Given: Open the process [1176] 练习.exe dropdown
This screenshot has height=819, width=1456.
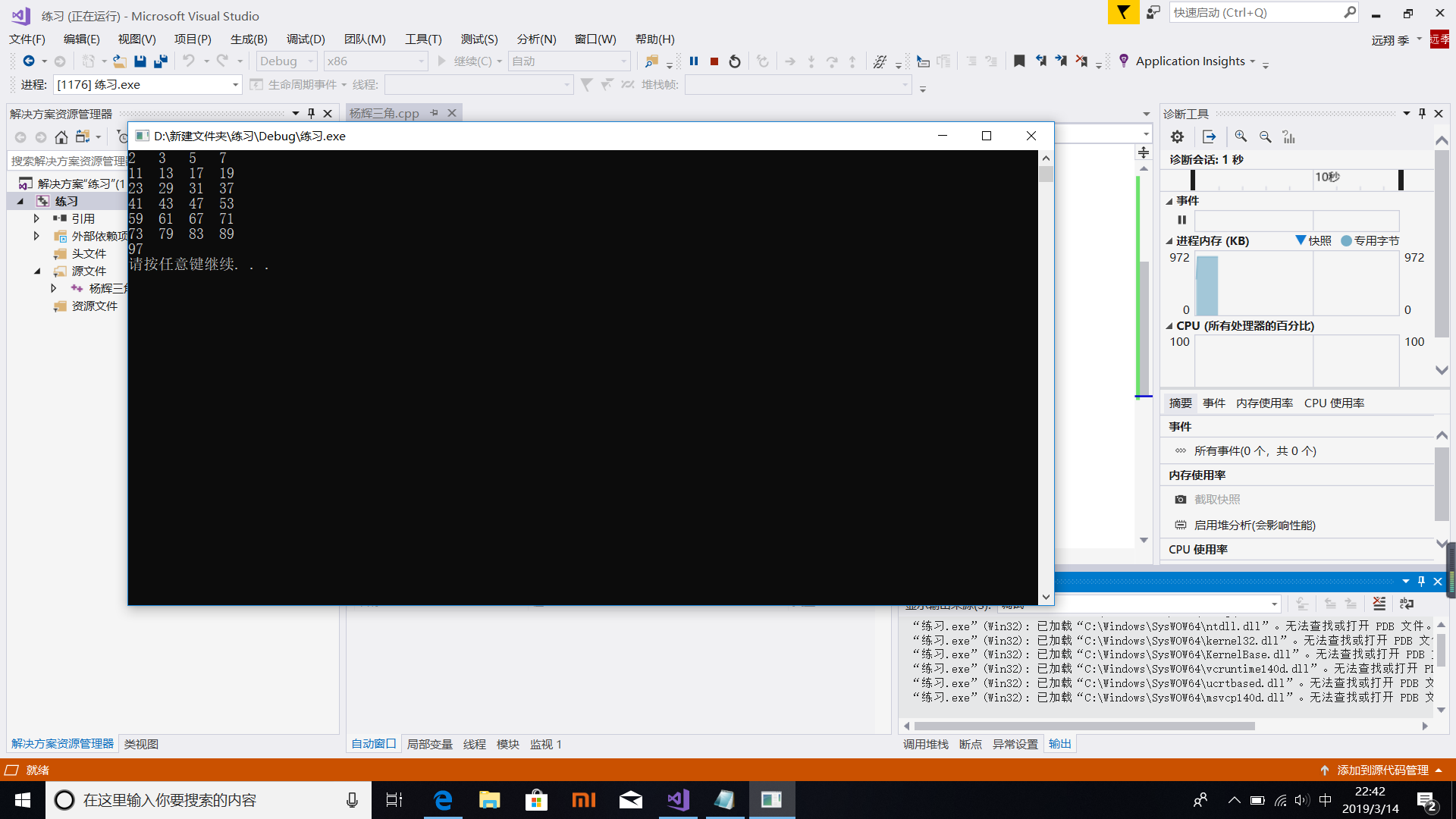Looking at the screenshot, I should tap(235, 85).
